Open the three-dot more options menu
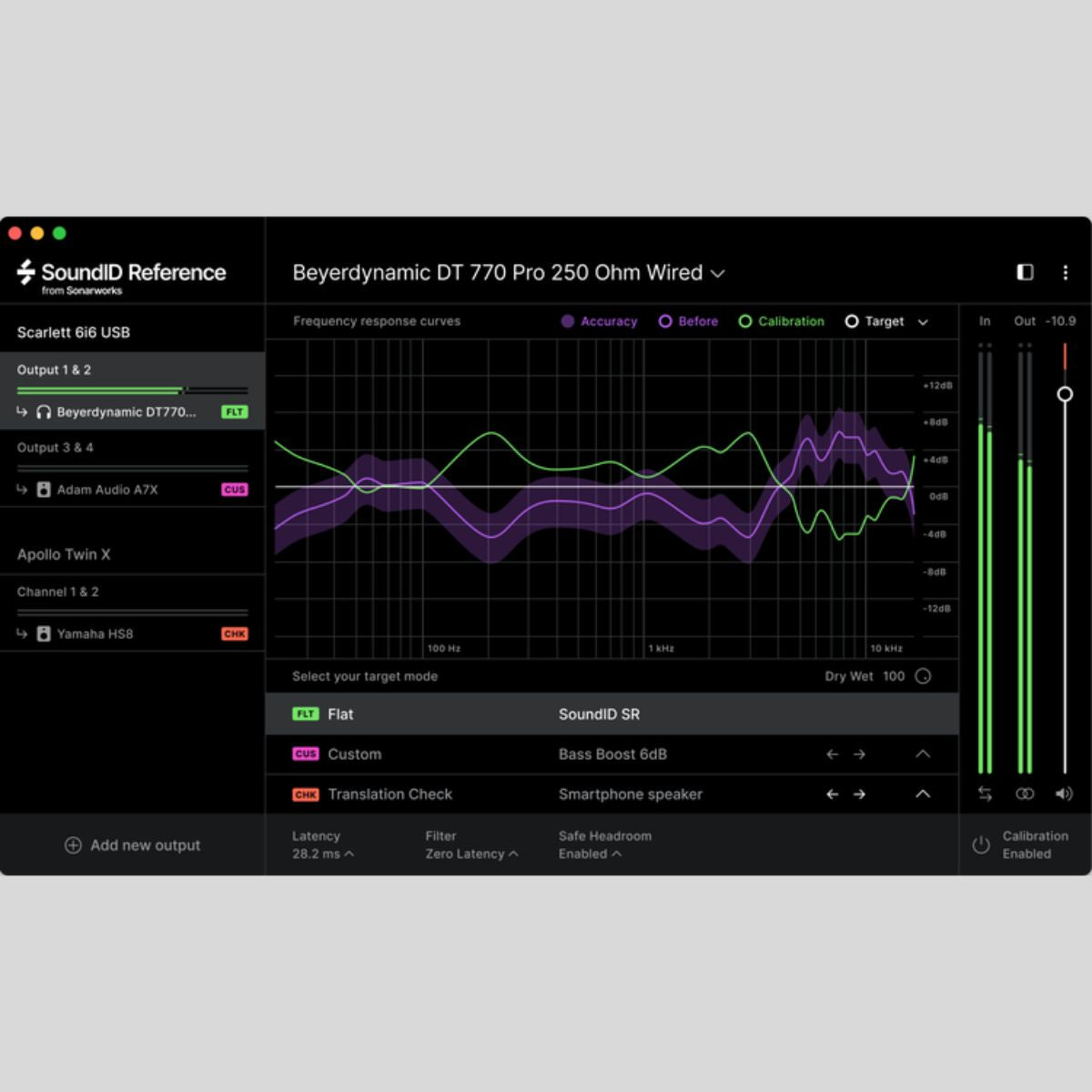The image size is (1092, 1092). (1066, 272)
